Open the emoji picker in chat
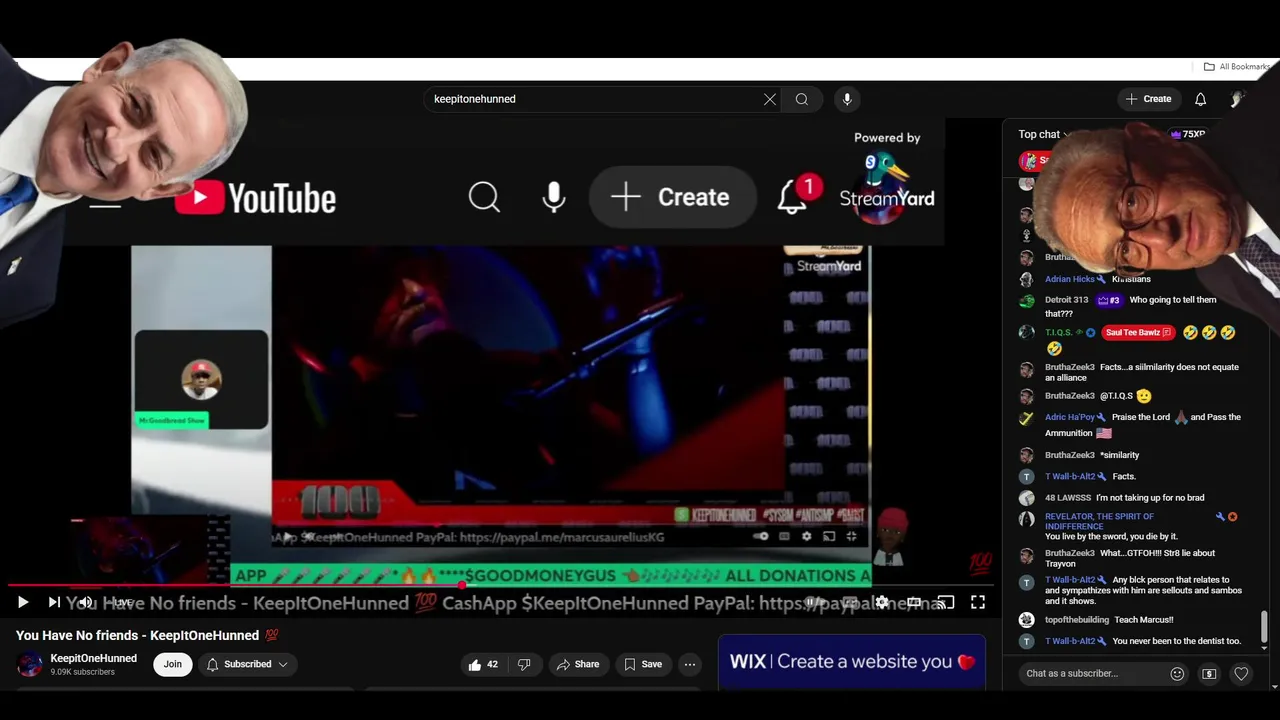 tap(1177, 674)
